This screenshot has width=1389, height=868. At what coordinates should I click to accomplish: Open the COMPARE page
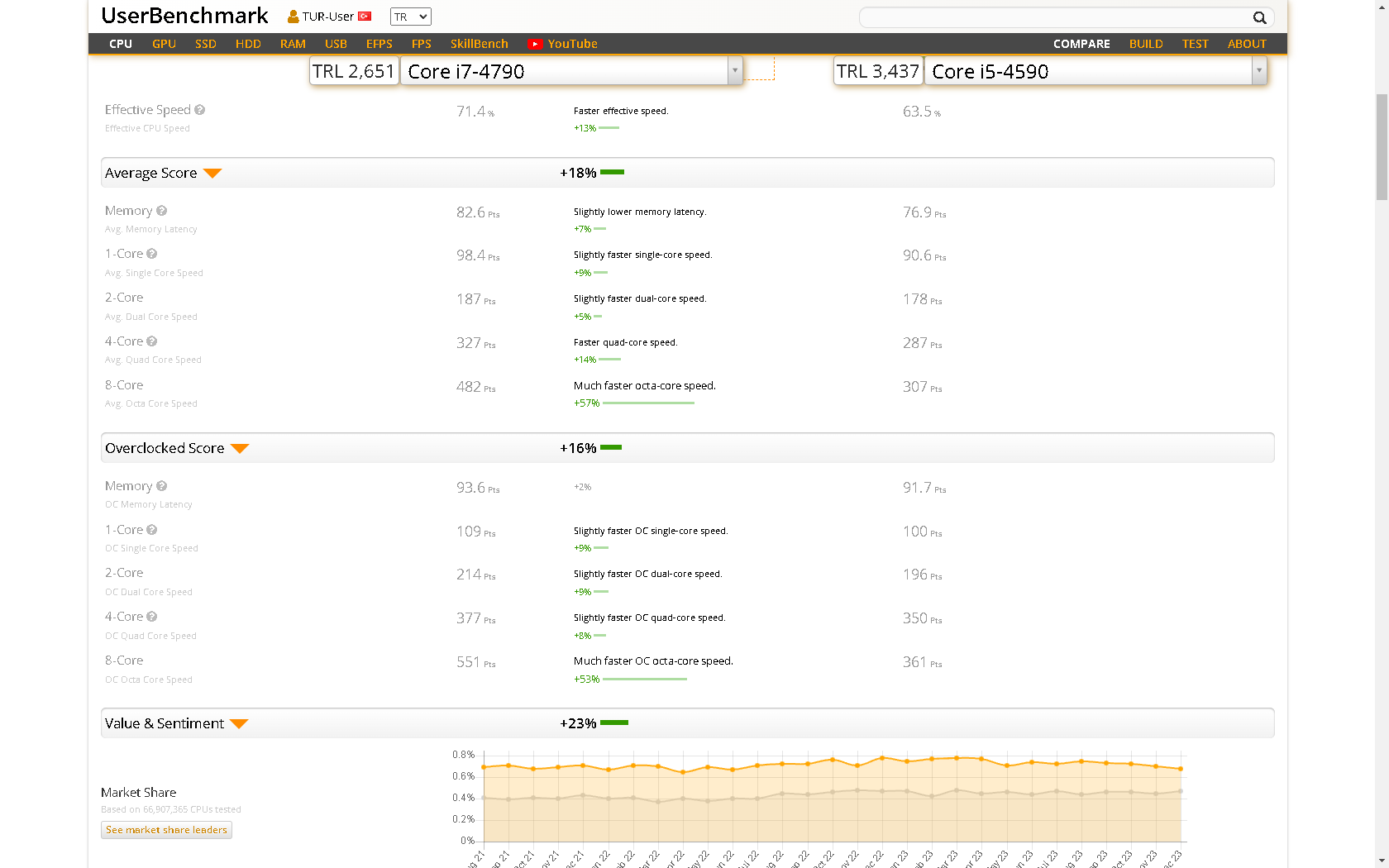point(1081,44)
